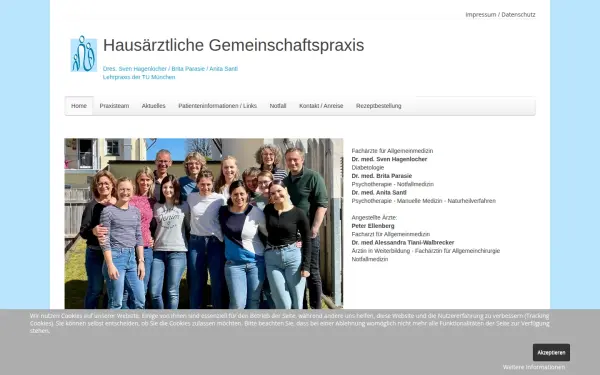Click the Angestellte Ärzte heading
Image resolution: width=600 pixels, height=375 pixels.
(x=374, y=218)
